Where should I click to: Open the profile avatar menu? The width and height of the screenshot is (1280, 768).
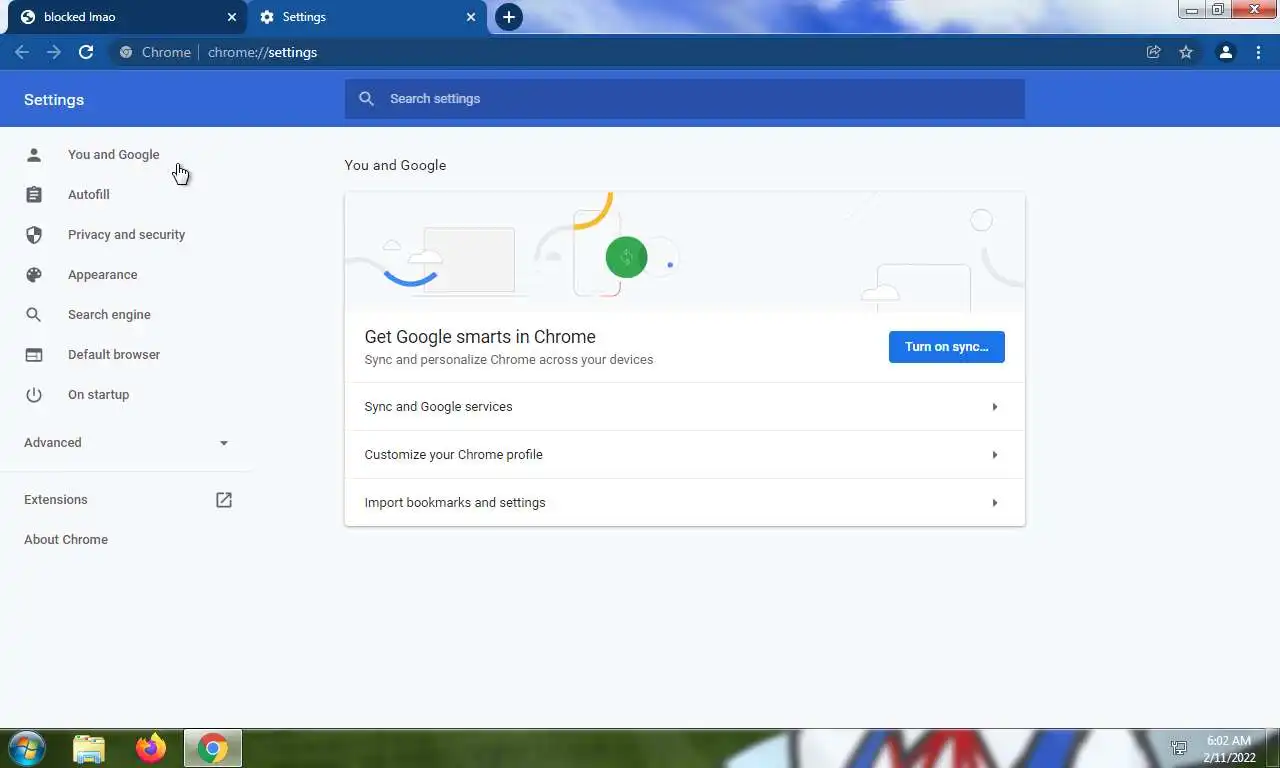pos(1226,52)
